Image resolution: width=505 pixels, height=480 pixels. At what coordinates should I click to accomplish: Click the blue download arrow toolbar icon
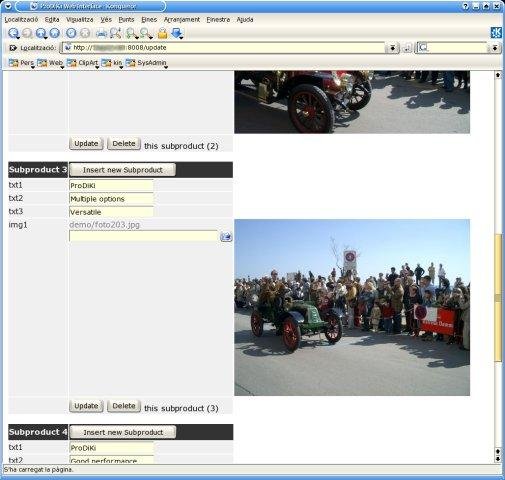click(177, 33)
